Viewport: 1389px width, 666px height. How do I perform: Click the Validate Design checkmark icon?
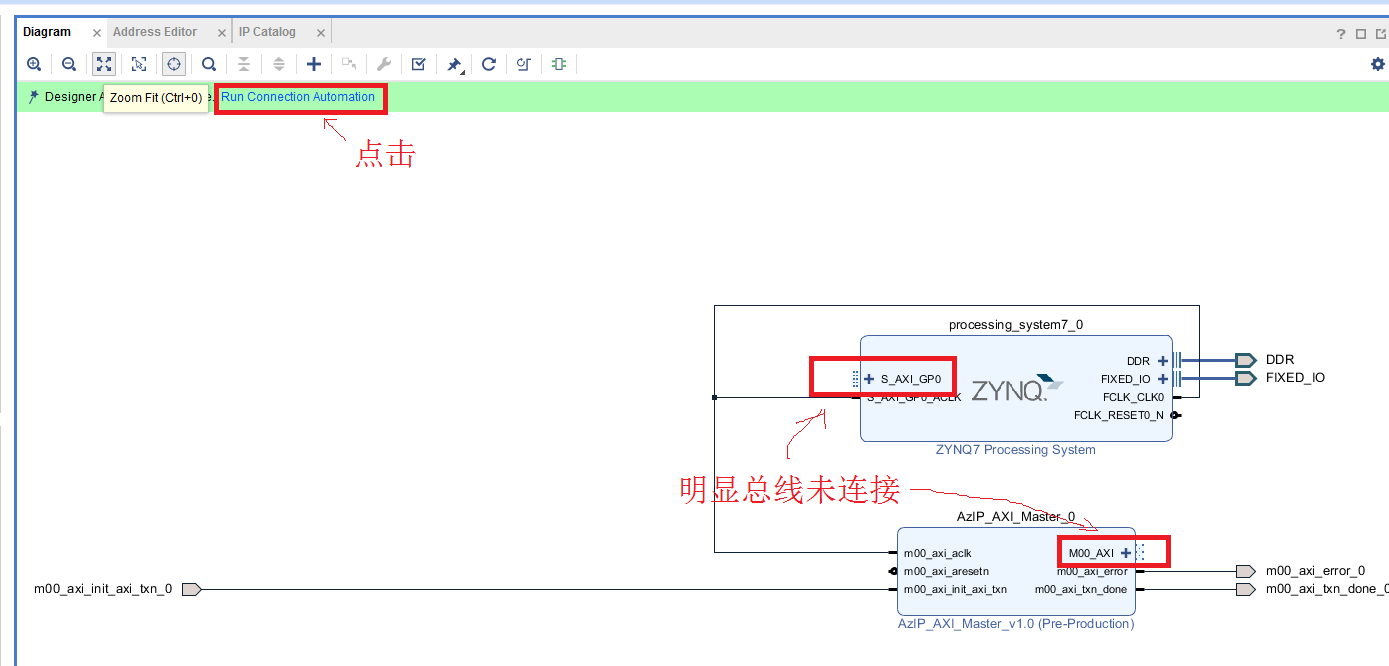(419, 64)
